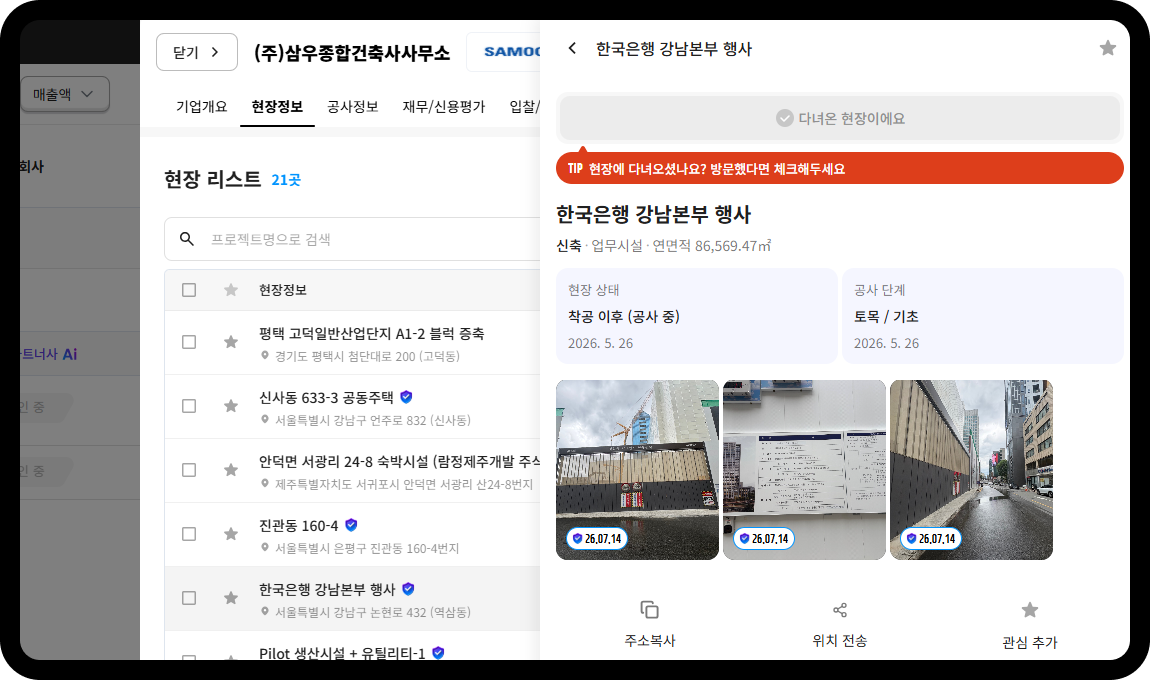Open 평택 고덕일반산업단지 A1-2 블럭 증축 entry
Image resolution: width=1150 pixels, height=680 pixels.
[372, 334]
